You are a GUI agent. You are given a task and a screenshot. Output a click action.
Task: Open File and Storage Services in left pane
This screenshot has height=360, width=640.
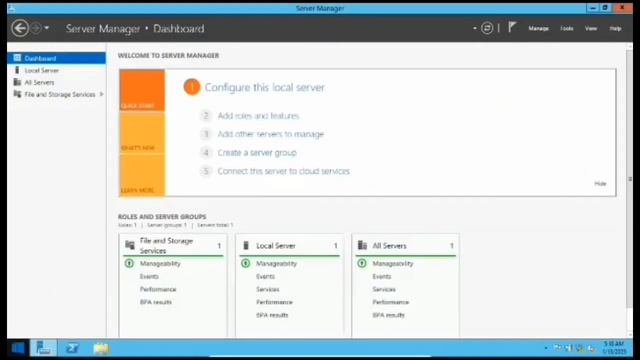click(56, 94)
